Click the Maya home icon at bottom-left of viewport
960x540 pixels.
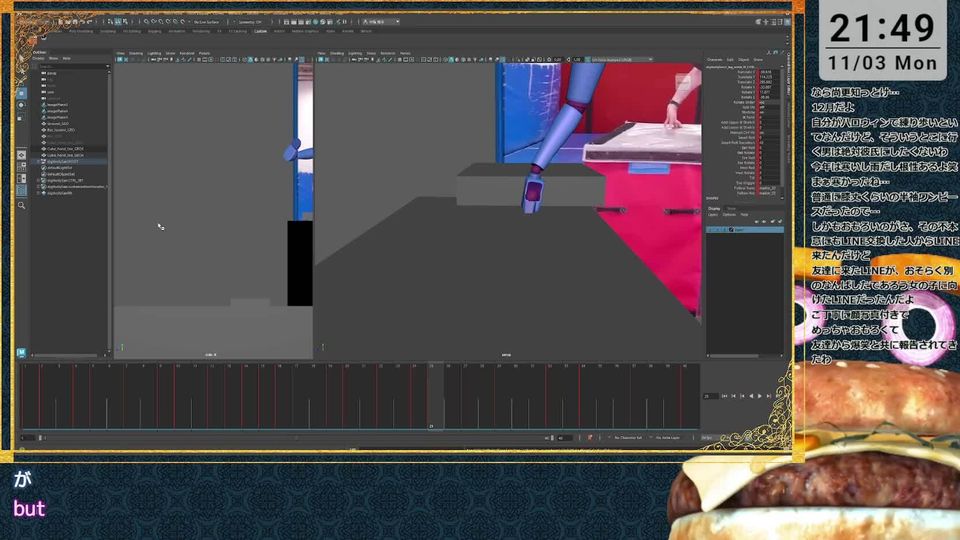click(x=21, y=351)
